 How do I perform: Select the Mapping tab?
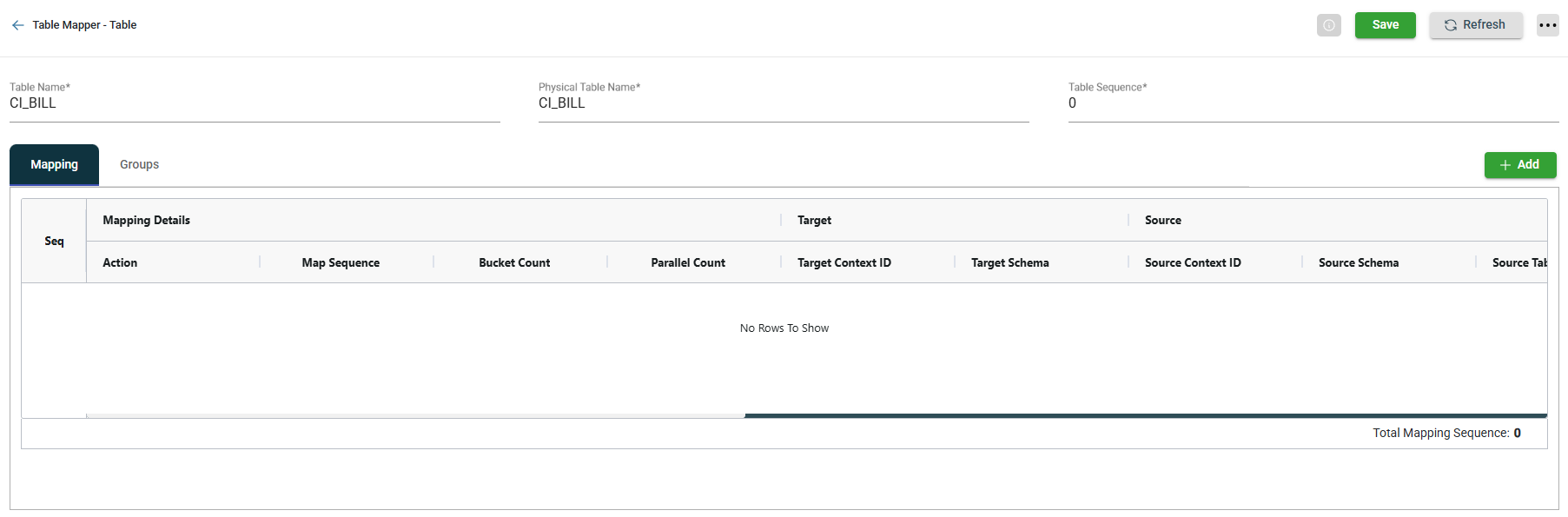click(x=54, y=165)
